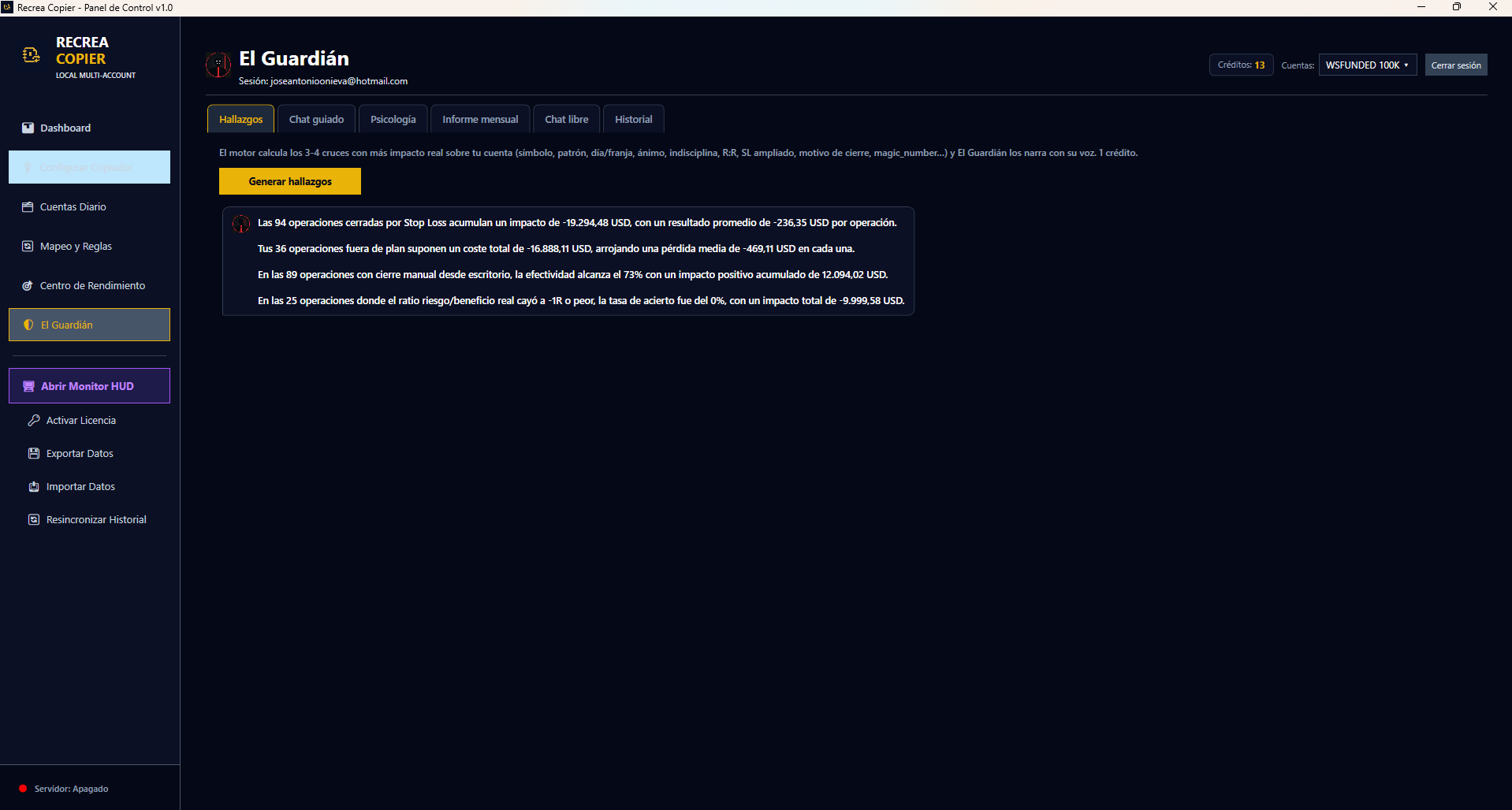The height and width of the screenshot is (810, 1512).
Task: Click the 'Servidor: Apagado' status text
Action: click(71, 789)
